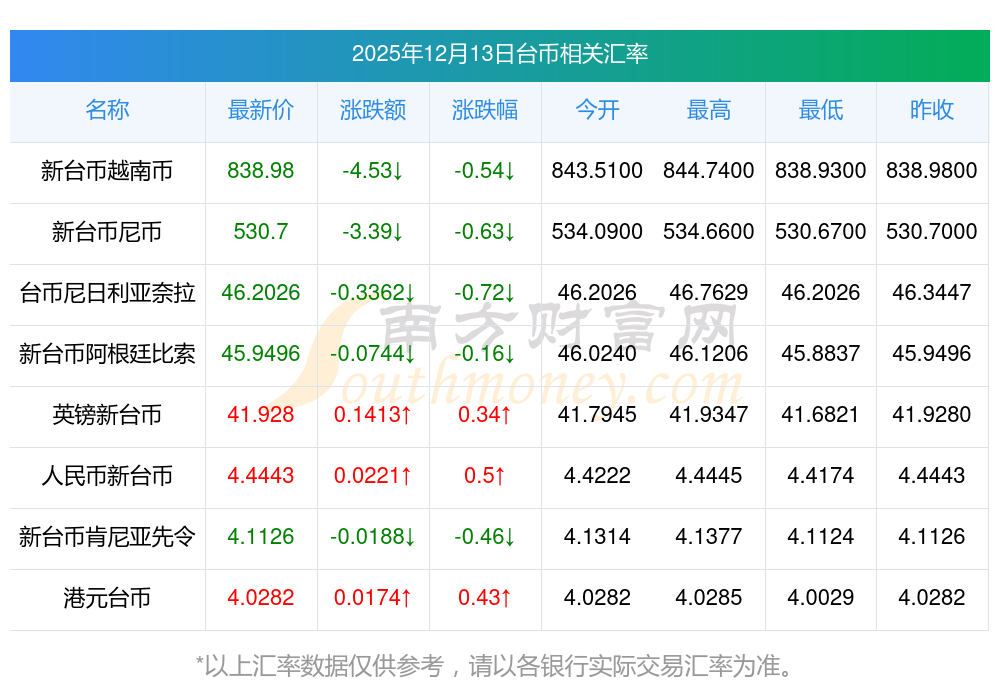Click highest price 844.7400

tap(709, 170)
